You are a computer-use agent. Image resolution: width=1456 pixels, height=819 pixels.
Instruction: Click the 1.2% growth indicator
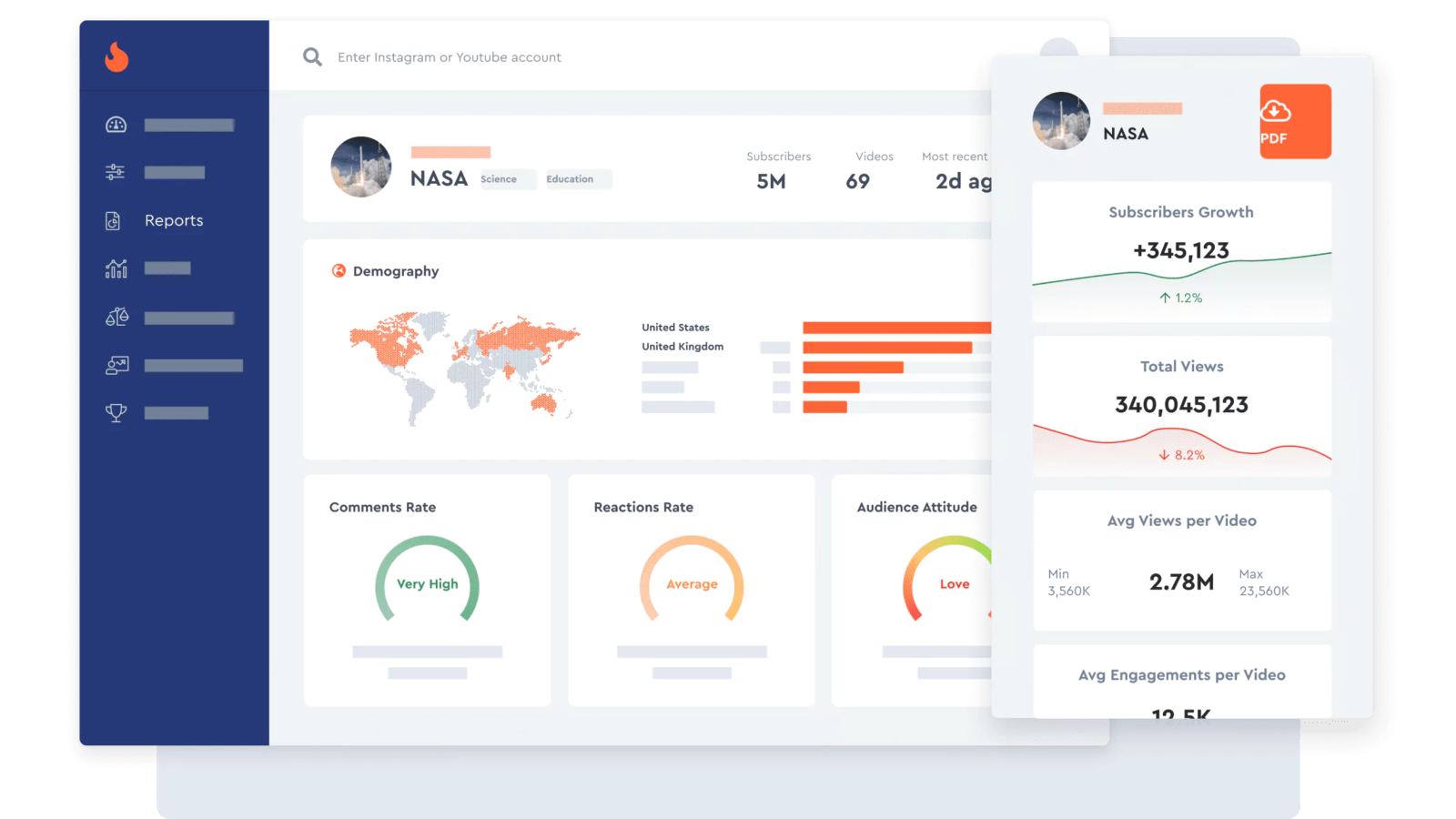1181,298
